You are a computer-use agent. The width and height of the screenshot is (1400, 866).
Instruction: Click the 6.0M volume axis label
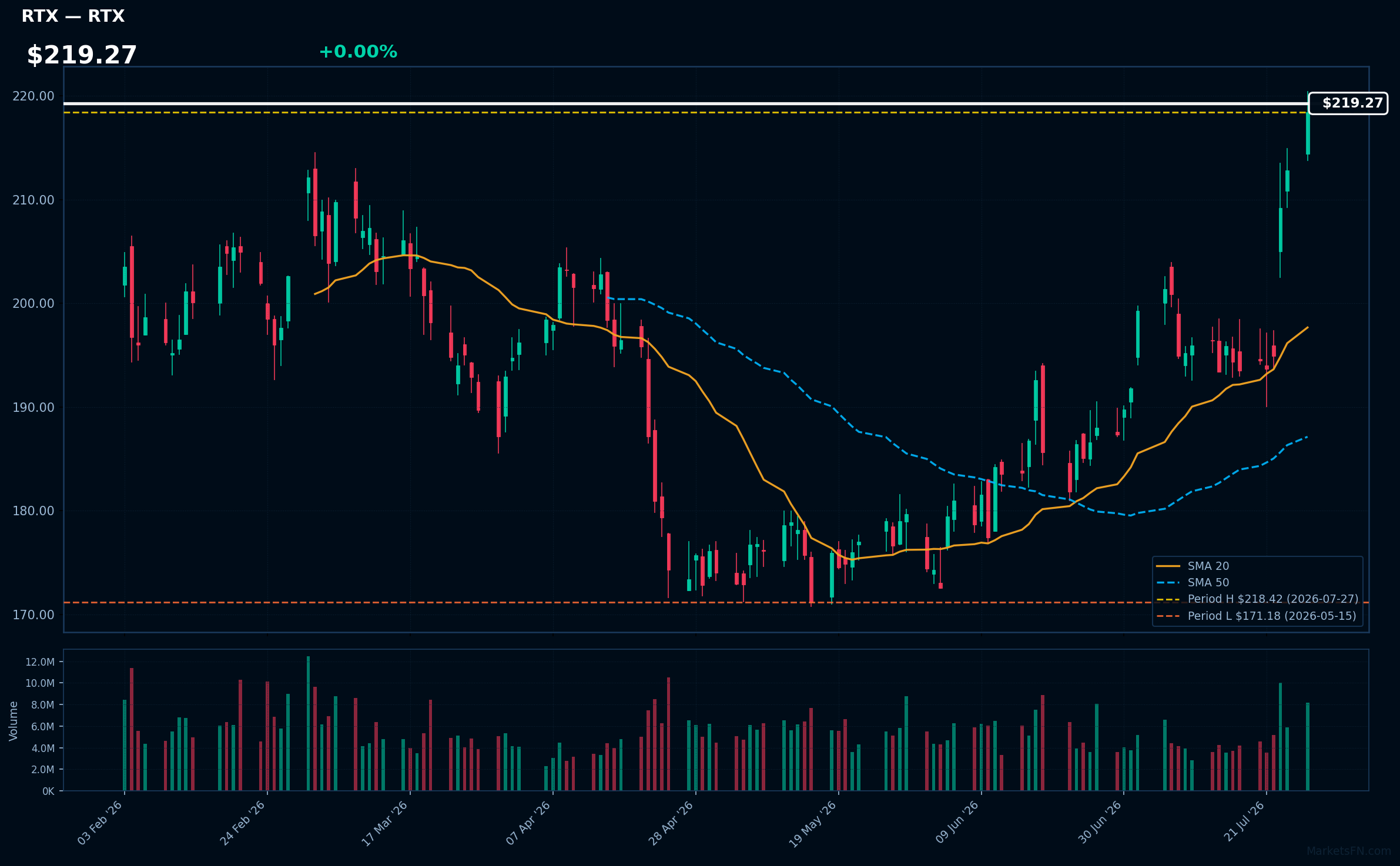tap(43, 727)
